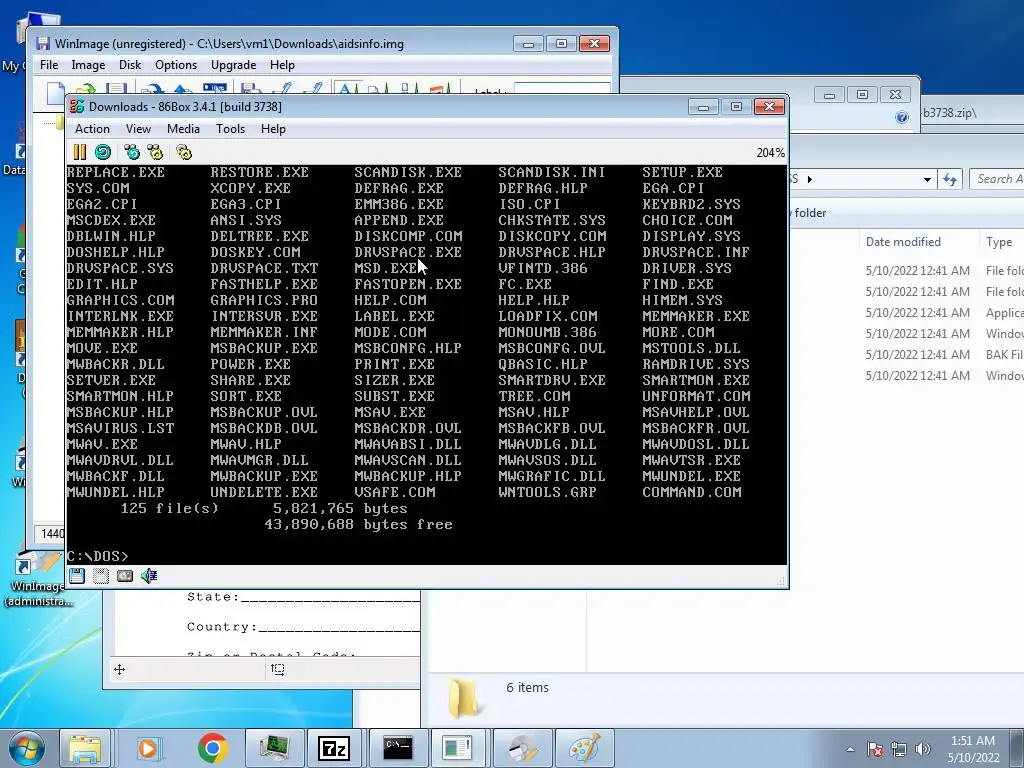Click SETUP.EXE in the DOS listing

point(682,172)
